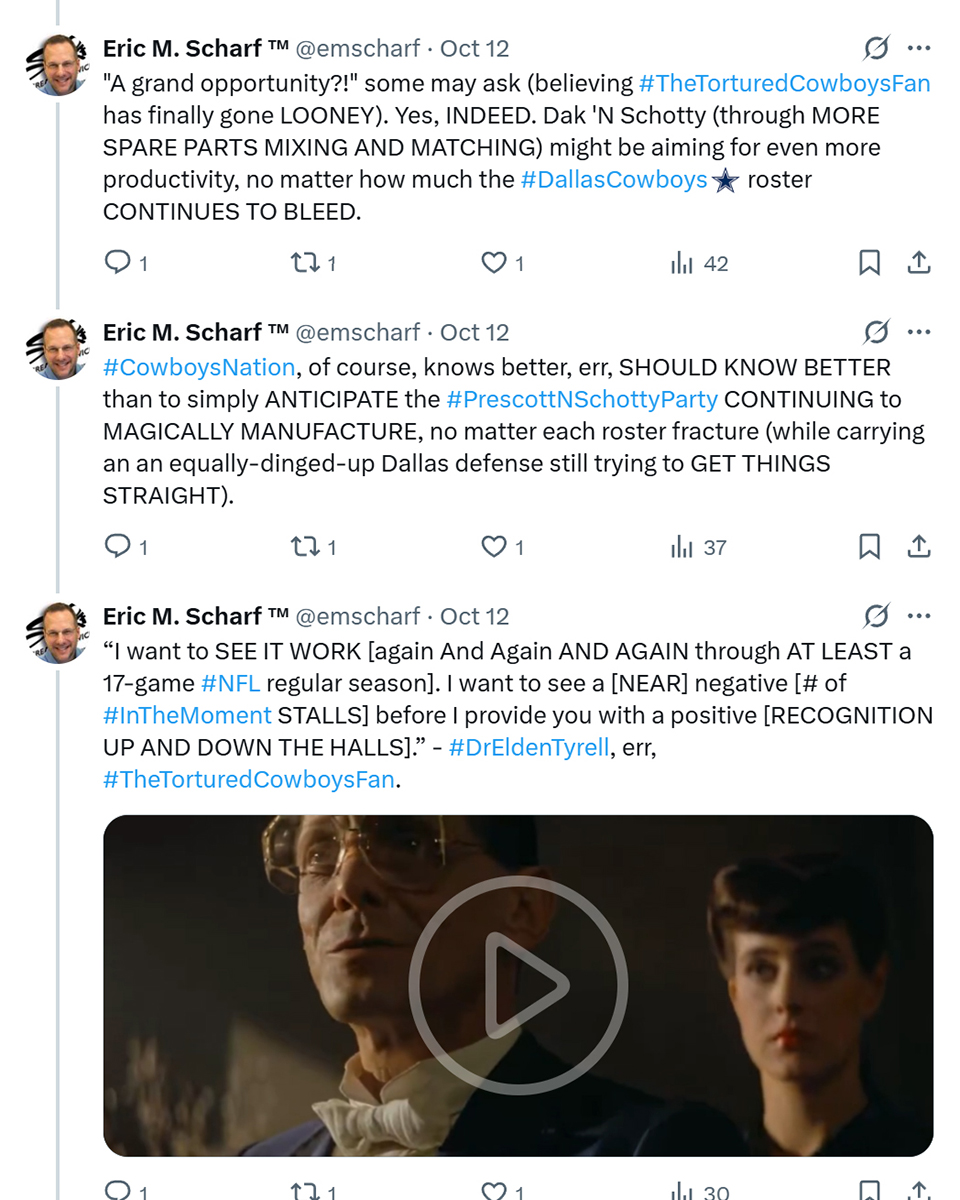Bookmark the first tweet with 42 views
Screen dimensions: 960x1200
point(869,263)
